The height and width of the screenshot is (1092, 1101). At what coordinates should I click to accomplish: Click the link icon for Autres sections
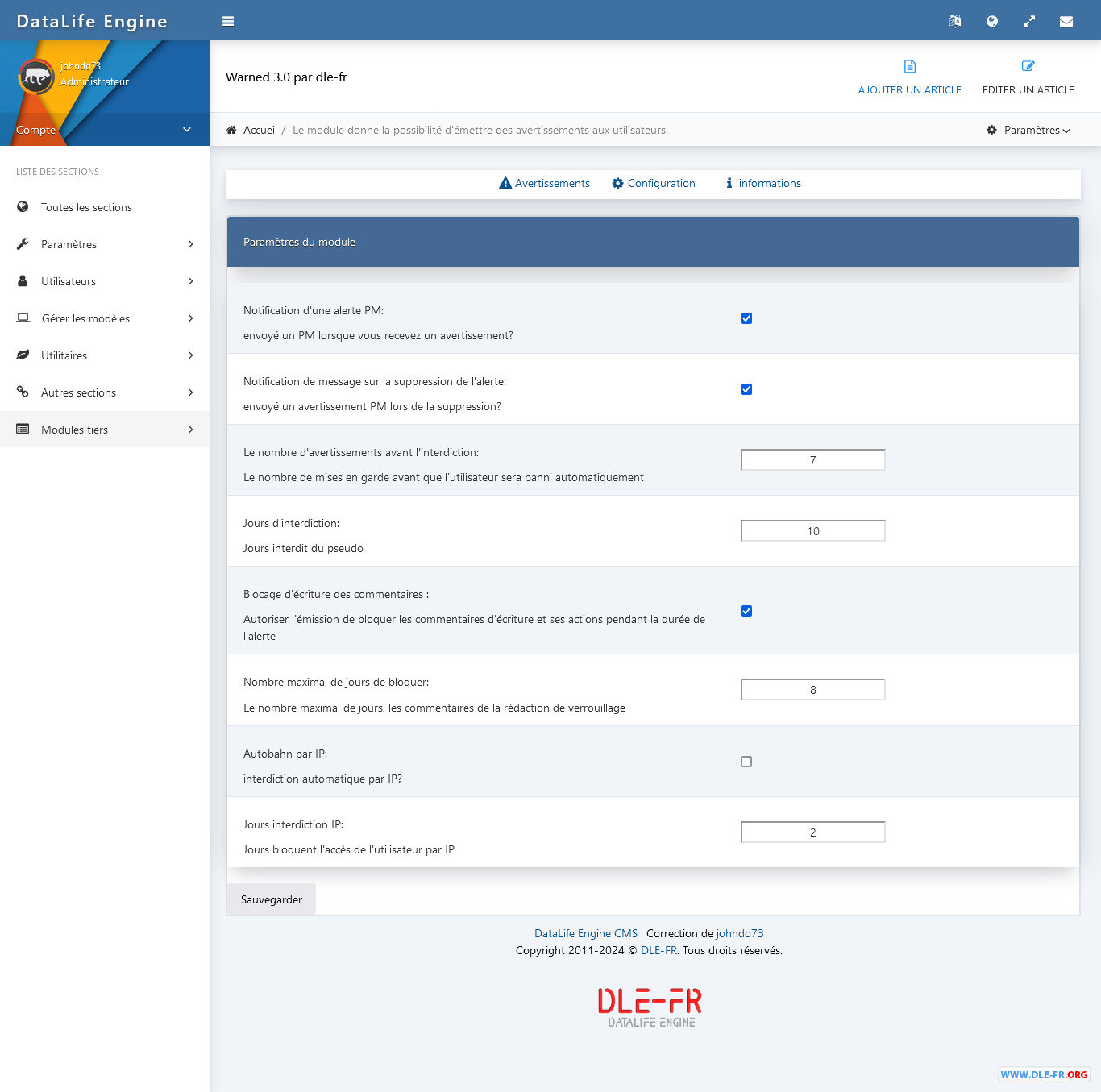(x=23, y=392)
